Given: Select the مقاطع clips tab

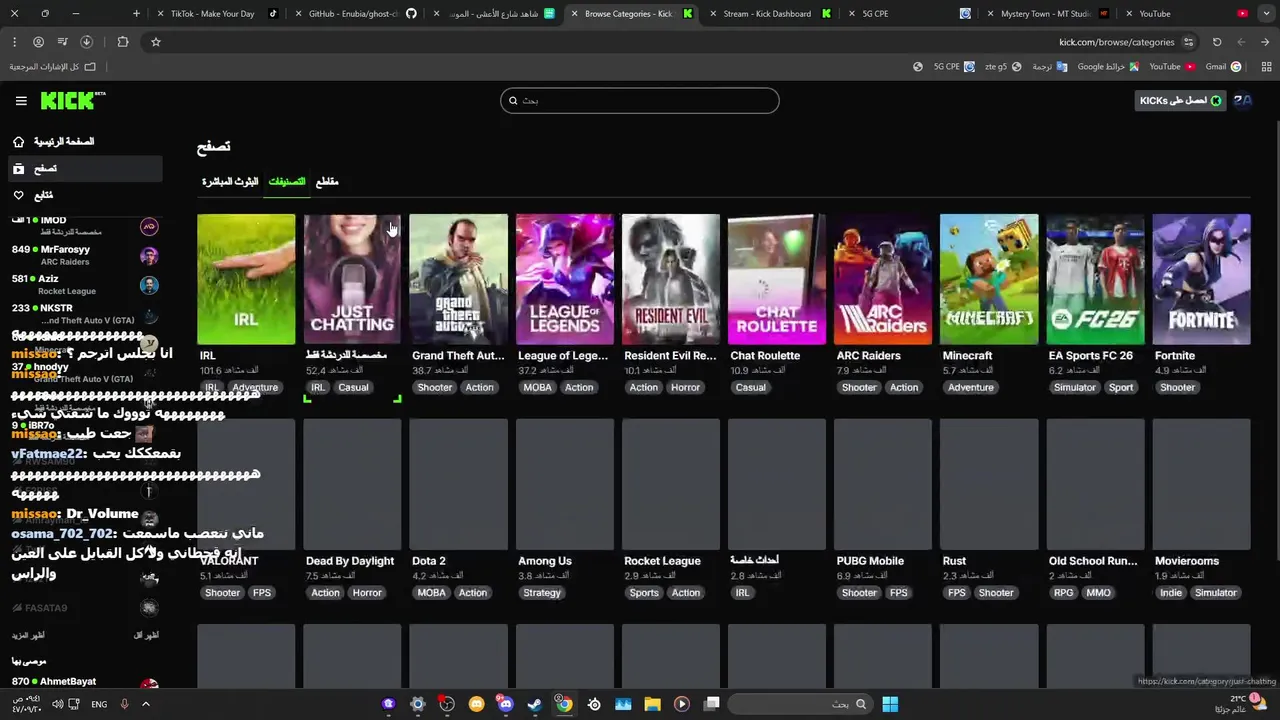Looking at the screenshot, I should pyautogui.click(x=327, y=182).
